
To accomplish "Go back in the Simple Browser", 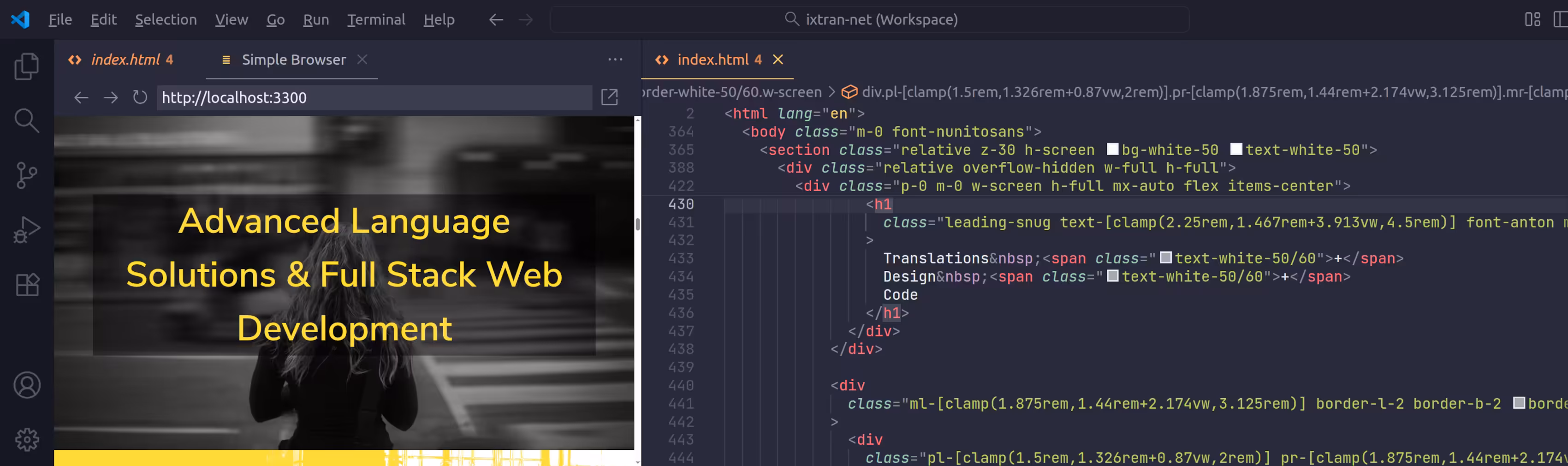I will coord(81,97).
